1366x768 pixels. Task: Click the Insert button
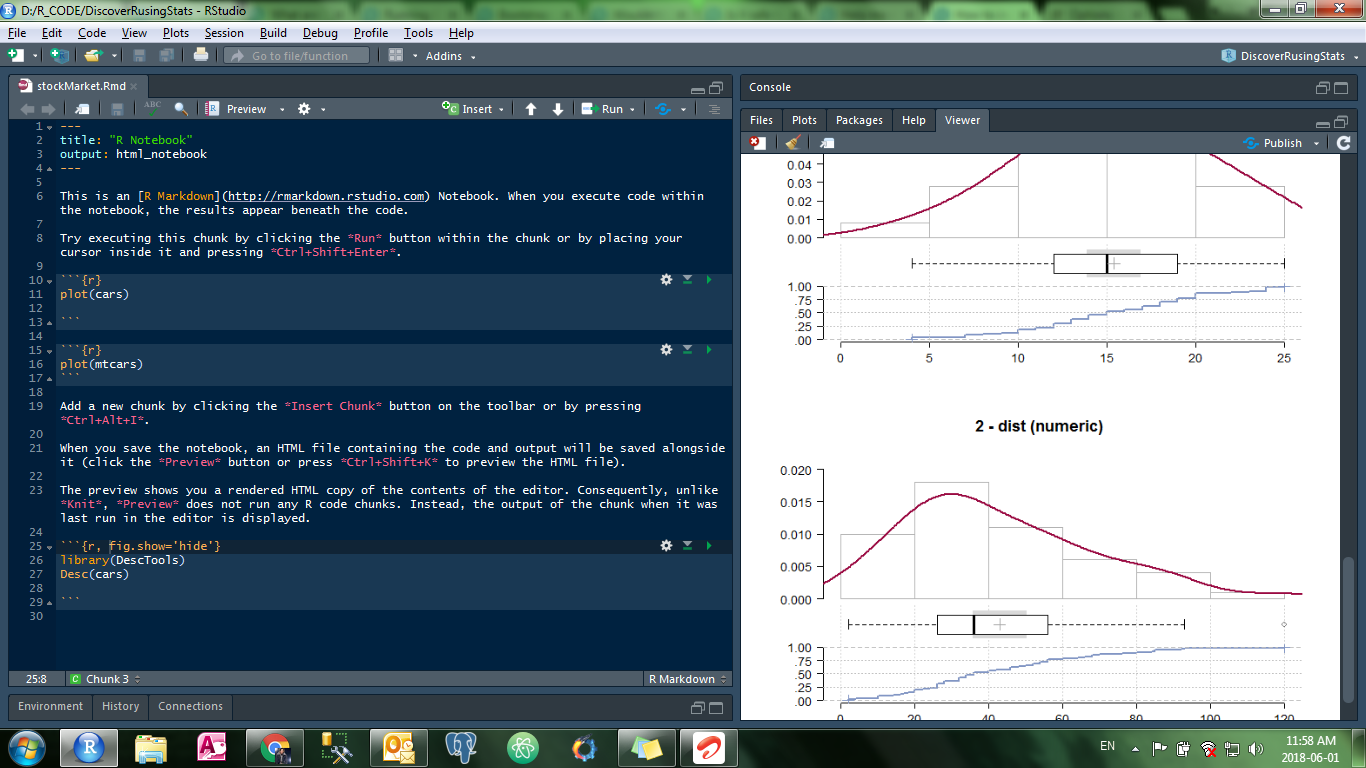click(468, 109)
